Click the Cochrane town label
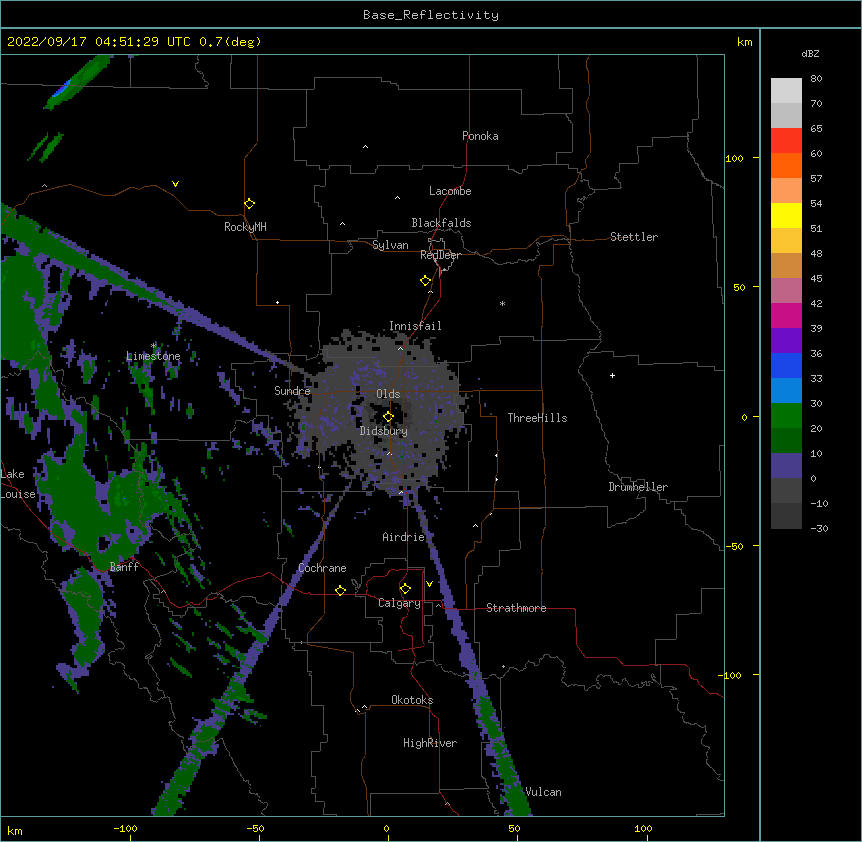This screenshot has width=862, height=842. tap(322, 568)
